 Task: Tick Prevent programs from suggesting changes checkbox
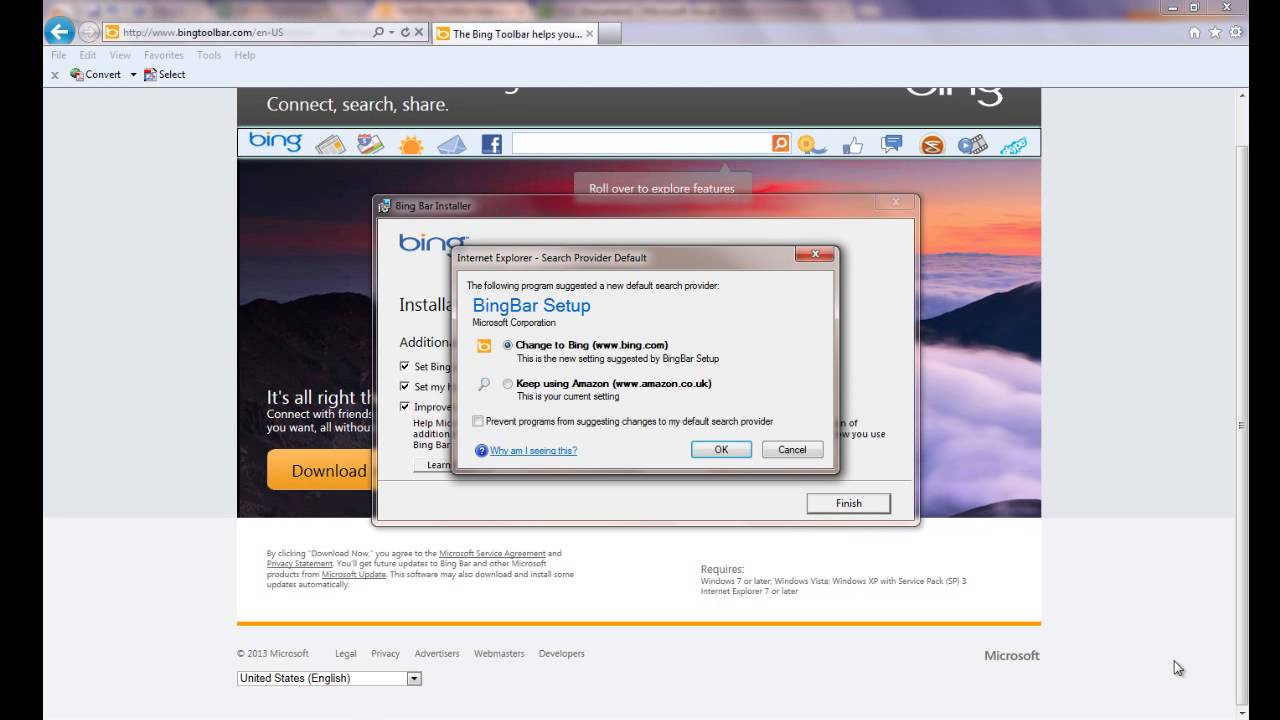pyautogui.click(x=478, y=421)
